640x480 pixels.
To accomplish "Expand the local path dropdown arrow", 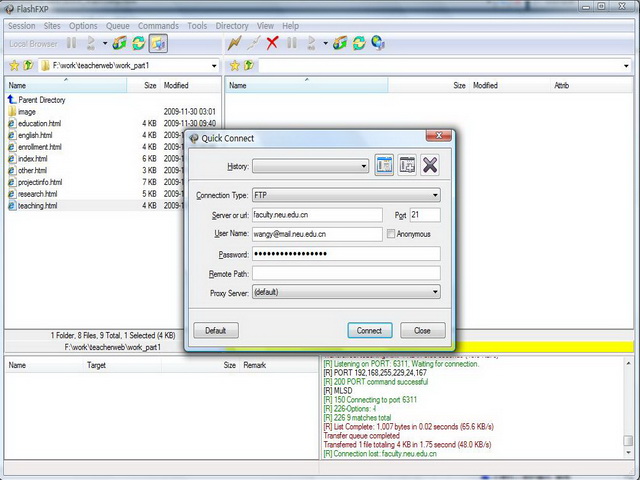I will pos(214,66).
